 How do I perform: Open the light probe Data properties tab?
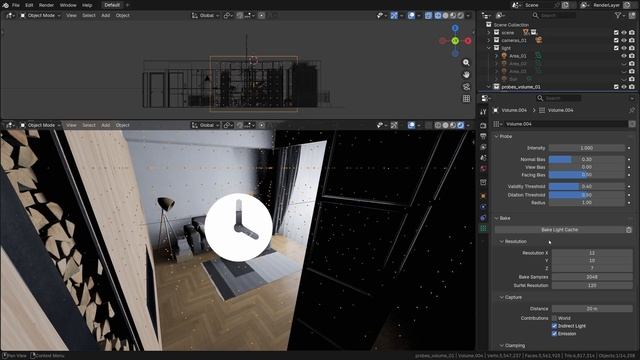point(483,229)
